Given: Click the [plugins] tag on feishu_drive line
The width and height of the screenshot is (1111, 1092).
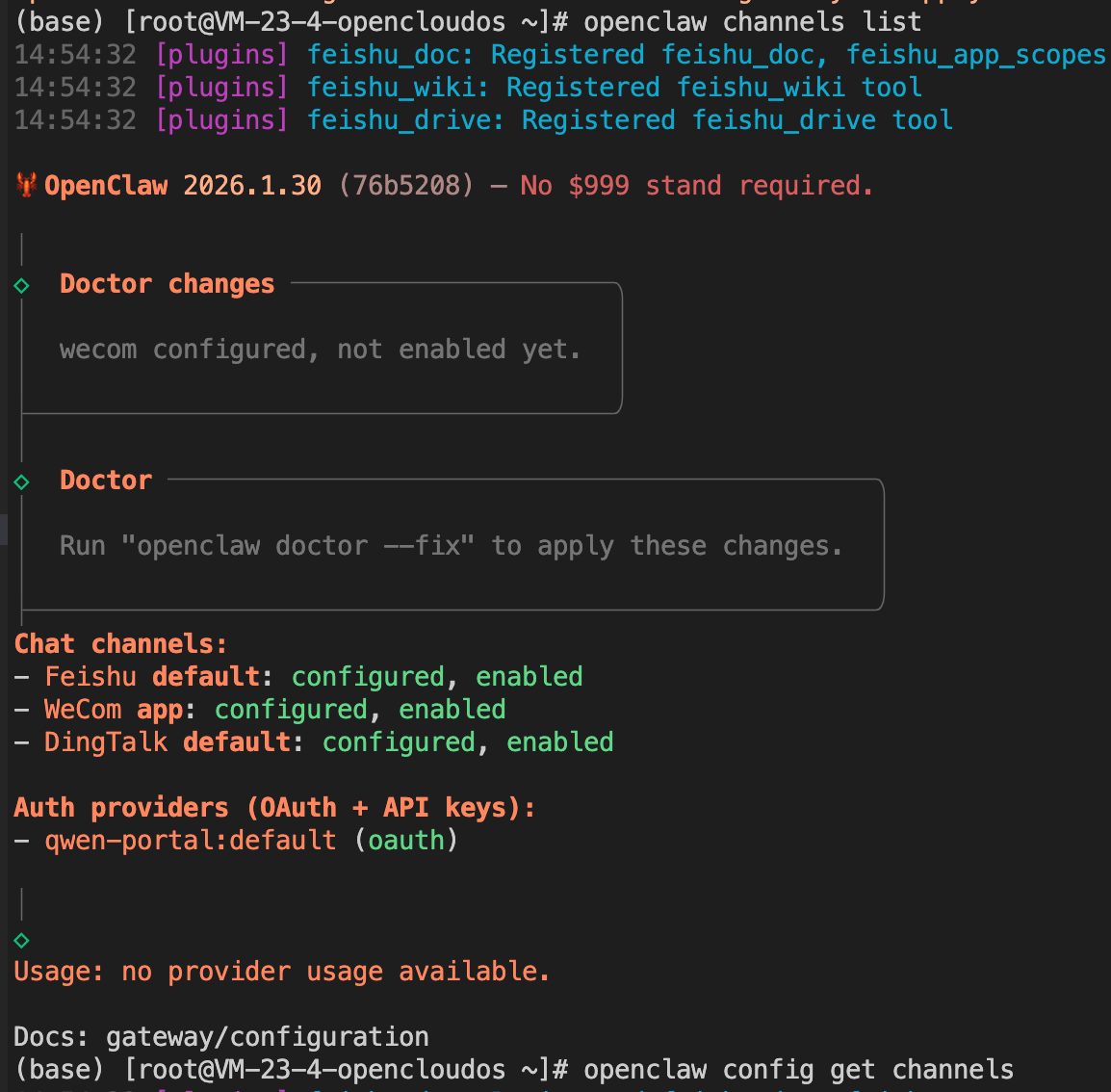Looking at the screenshot, I should click(x=221, y=119).
